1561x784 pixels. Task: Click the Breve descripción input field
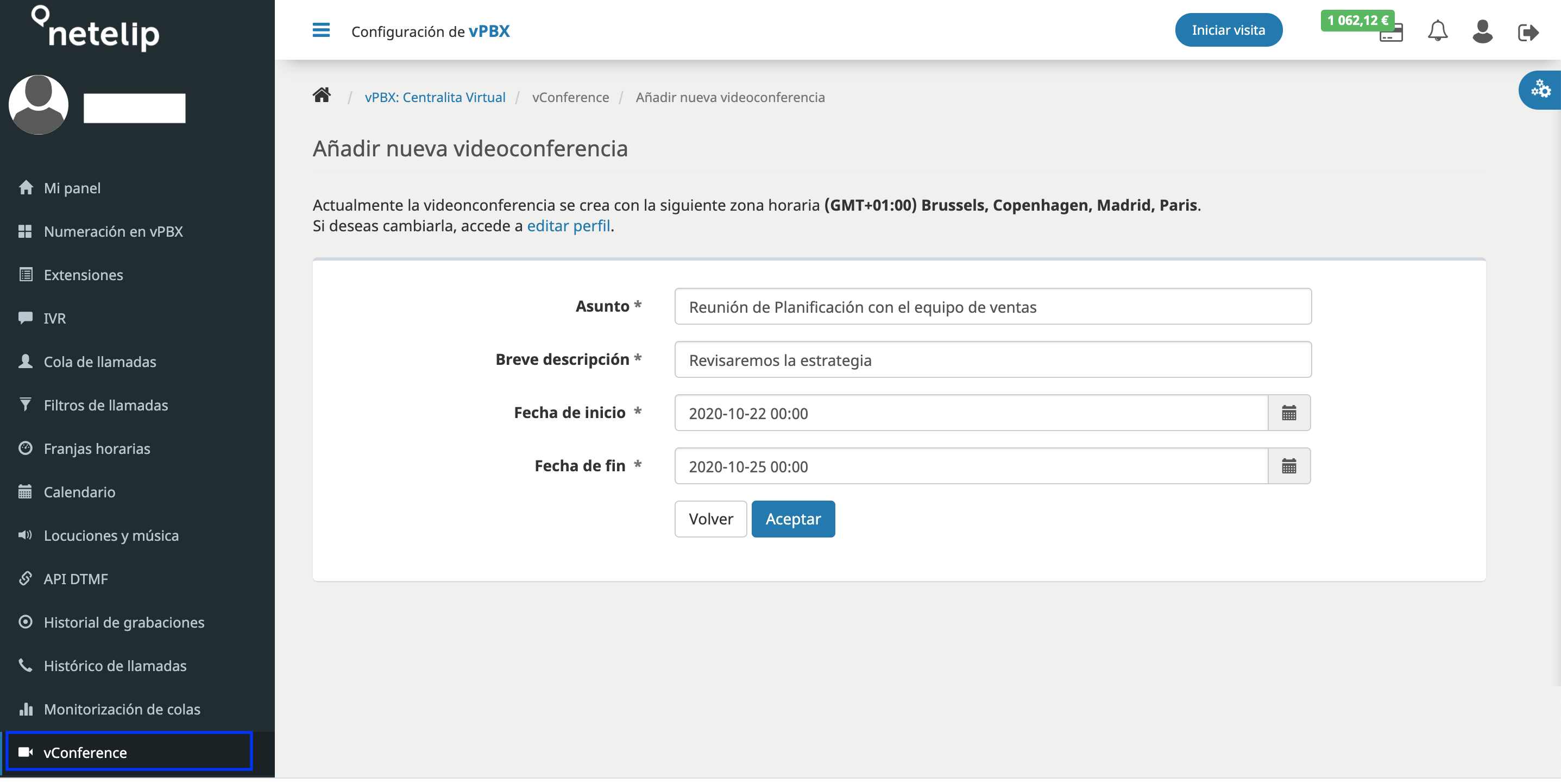(992, 359)
